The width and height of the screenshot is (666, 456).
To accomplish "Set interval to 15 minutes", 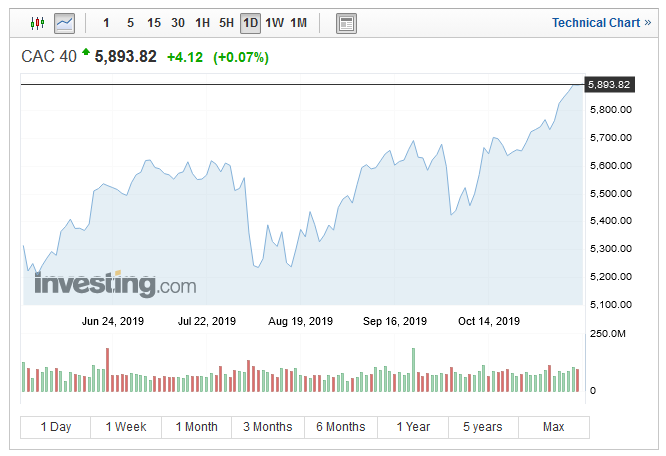I will [x=154, y=23].
